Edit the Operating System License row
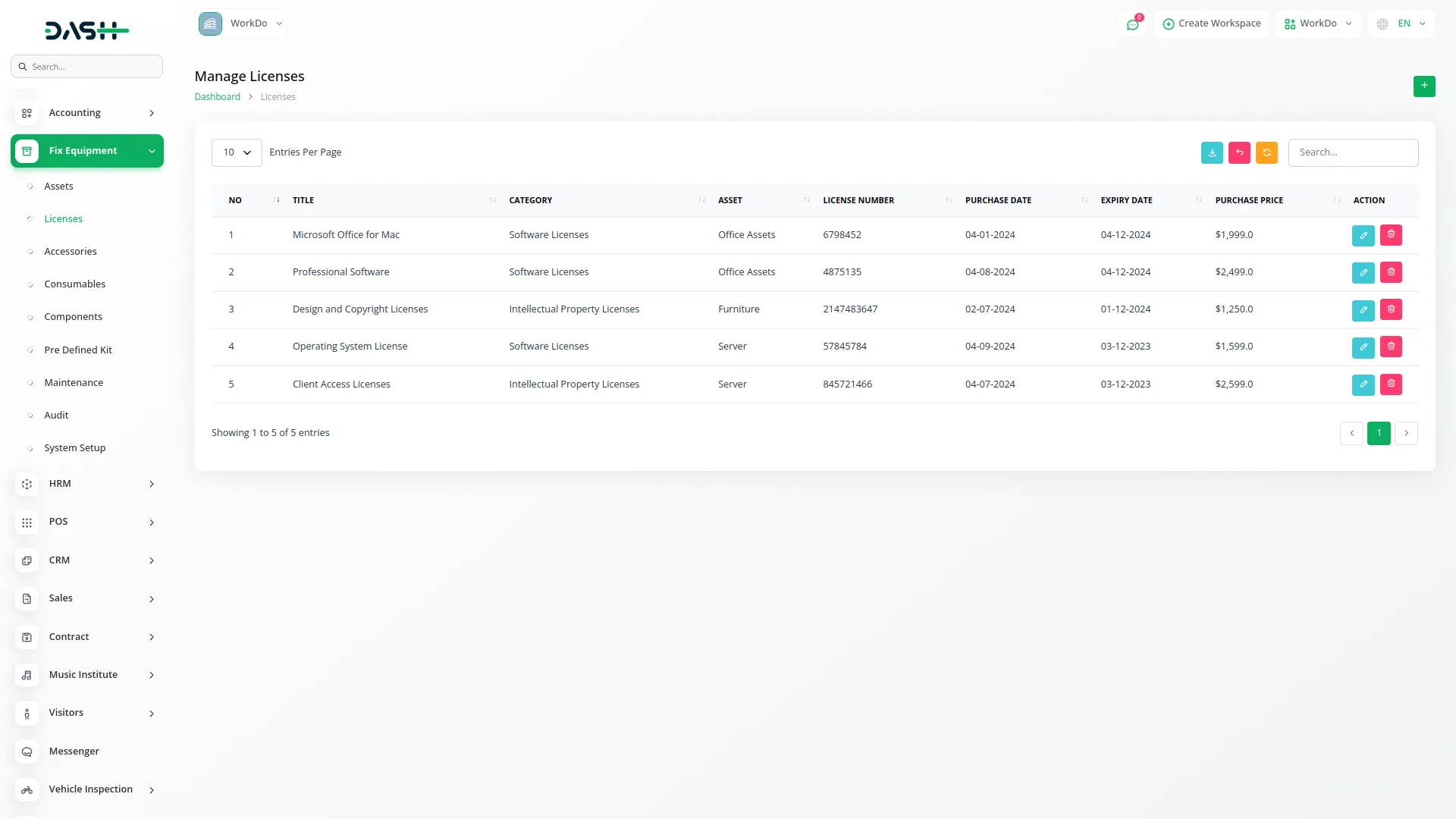The width and height of the screenshot is (1456, 819). click(x=1363, y=347)
